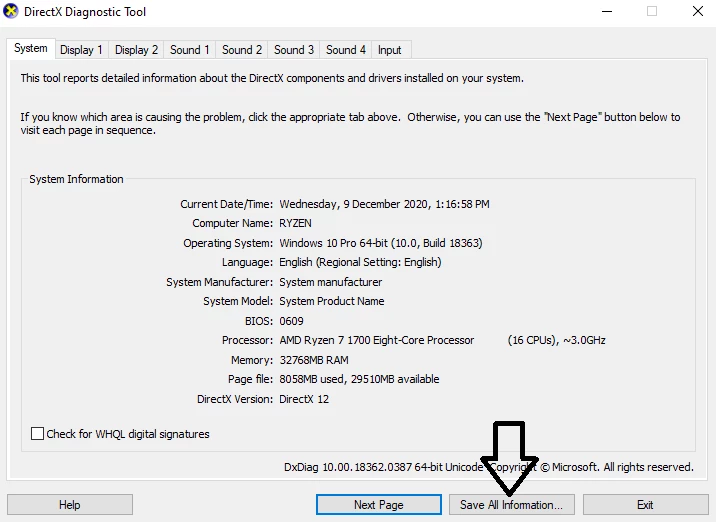Screen dimensions: 716x522
Task: Click the AMD Ryzen 7 1700 processor value
Action: tap(377, 340)
